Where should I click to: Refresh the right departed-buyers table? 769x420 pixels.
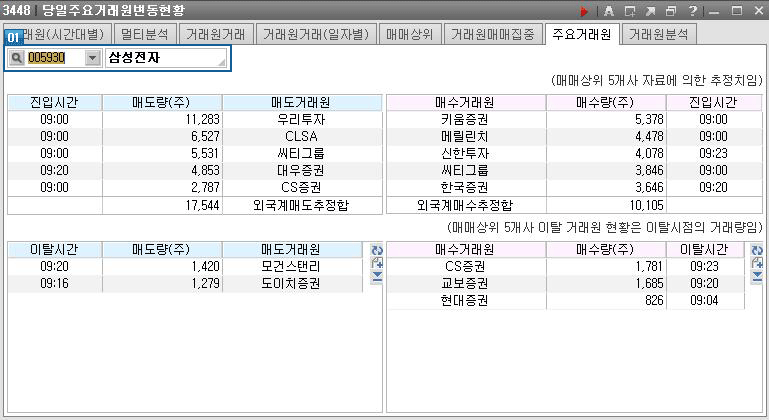[x=757, y=250]
